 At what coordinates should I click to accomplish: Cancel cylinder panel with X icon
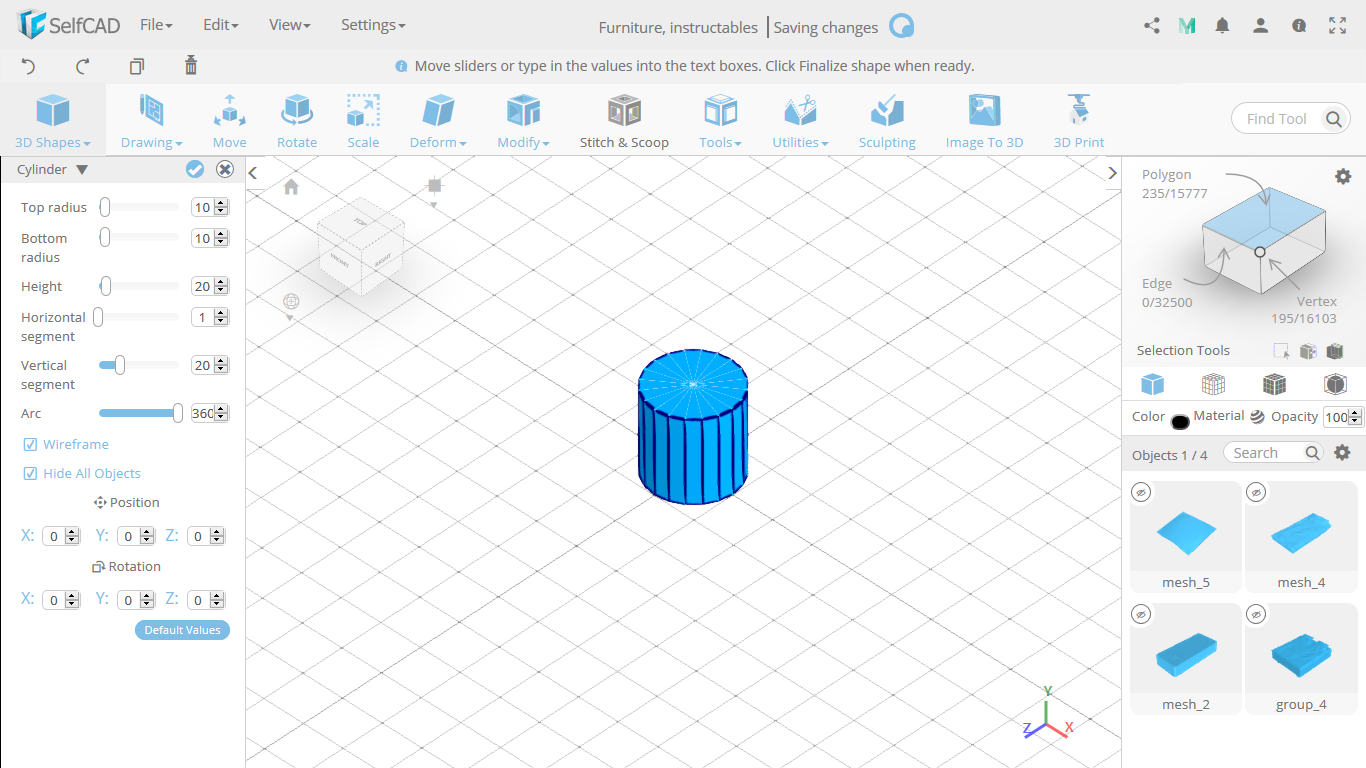(225, 169)
